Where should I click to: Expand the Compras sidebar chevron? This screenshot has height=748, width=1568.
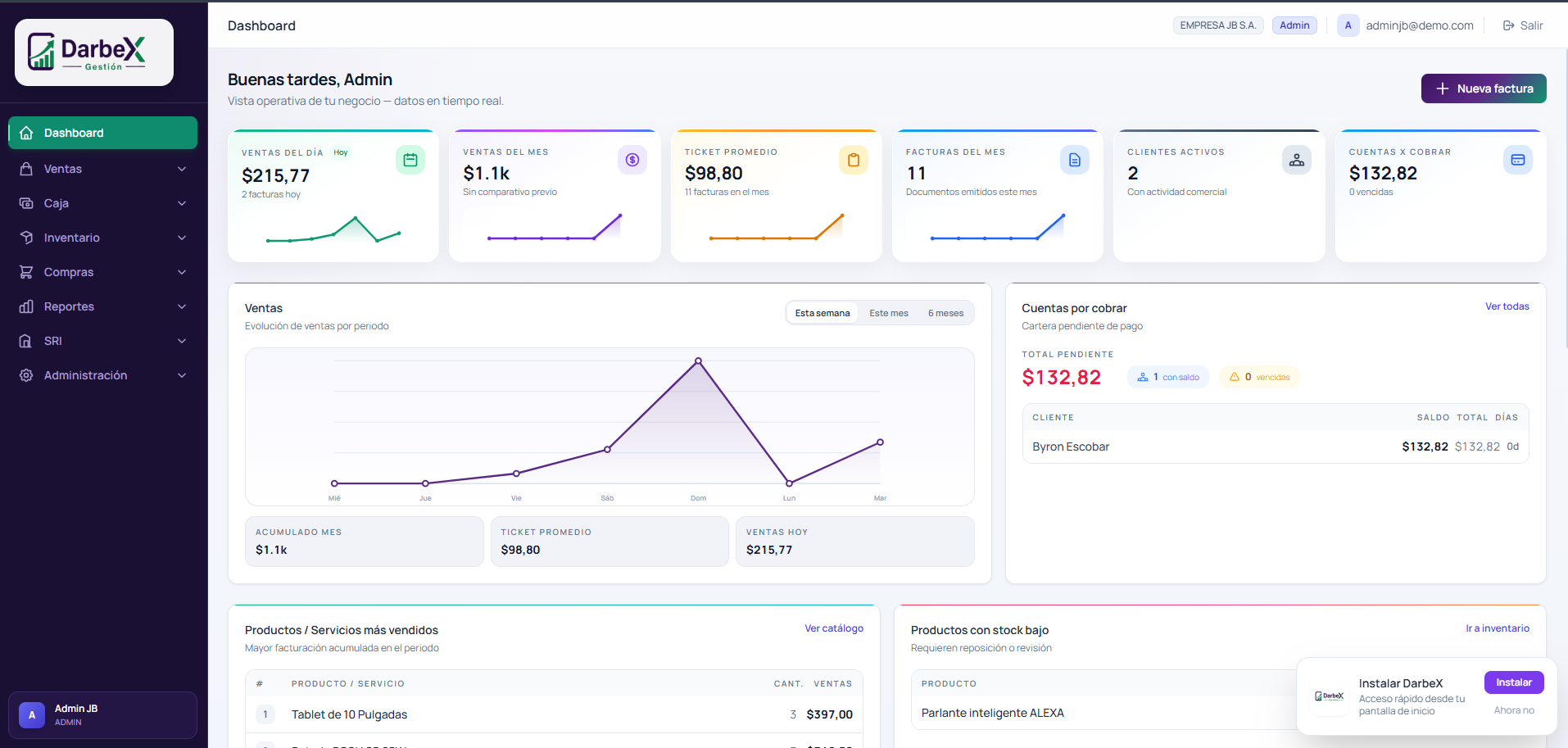click(182, 272)
